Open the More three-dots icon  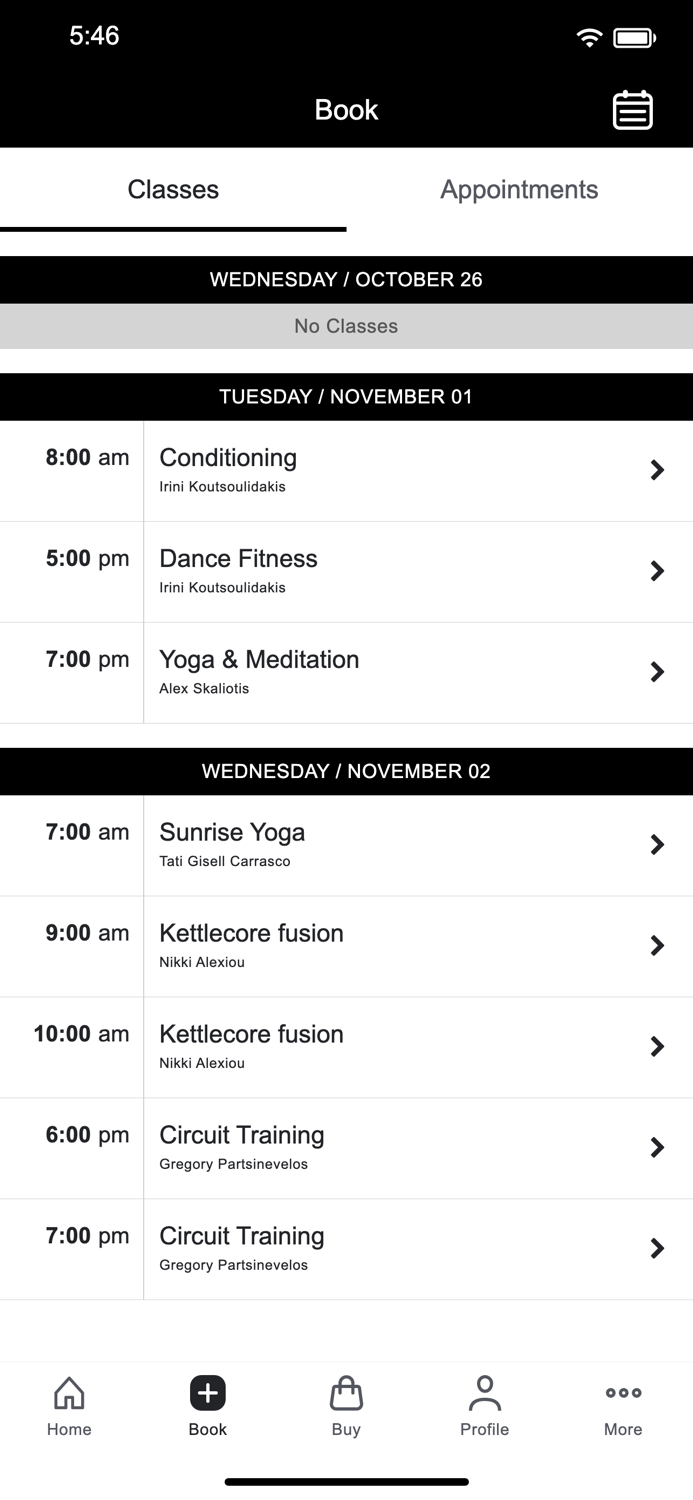[623, 1393]
